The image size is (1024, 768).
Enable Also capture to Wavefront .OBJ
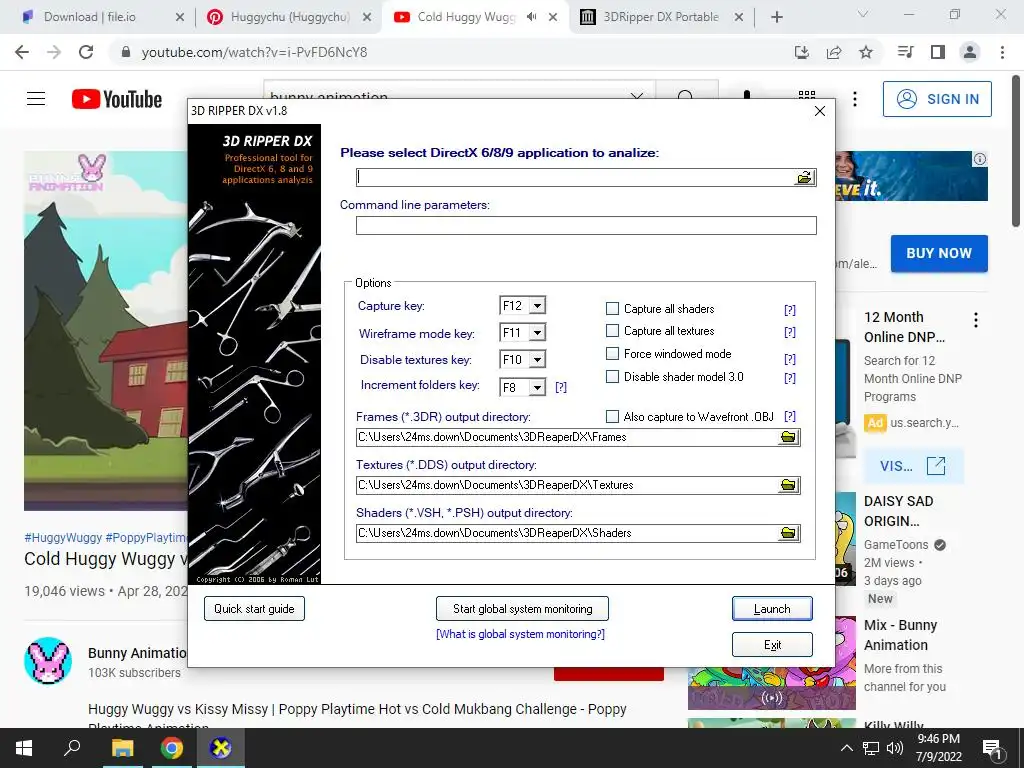pos(612,416)
